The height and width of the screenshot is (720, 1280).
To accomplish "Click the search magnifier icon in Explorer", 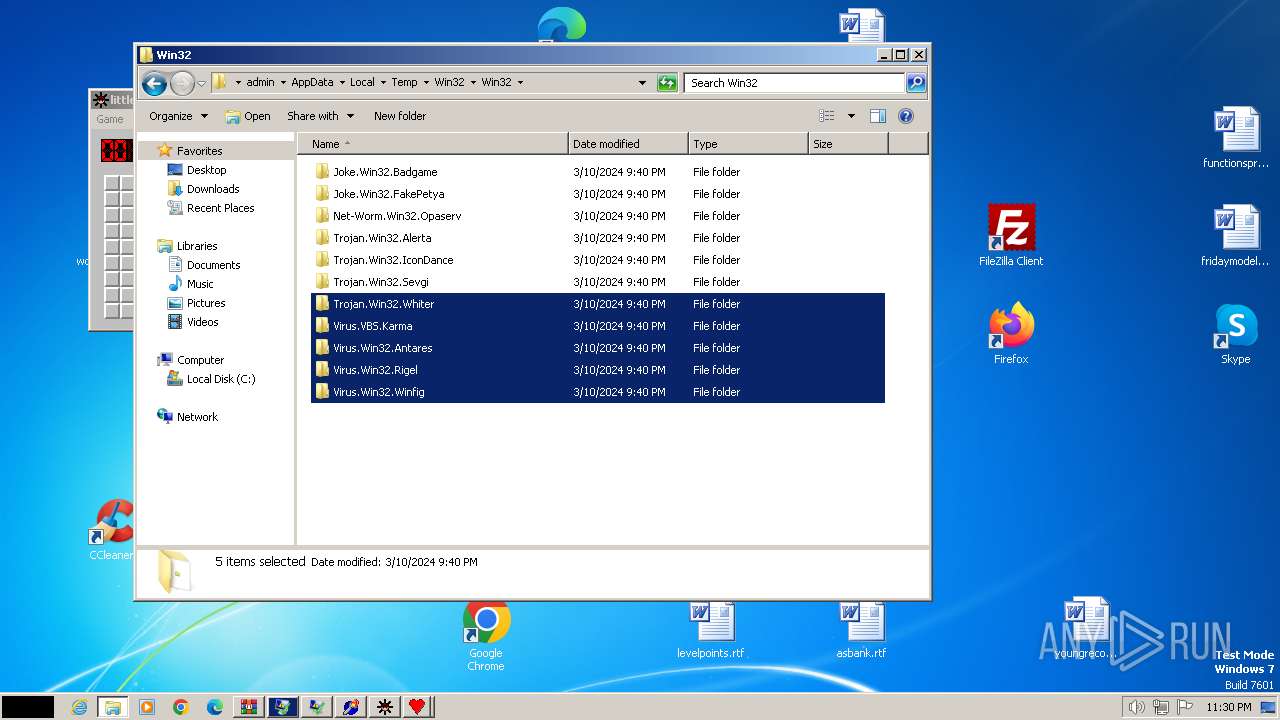I will pyautogui.click(x=915, y=83).
